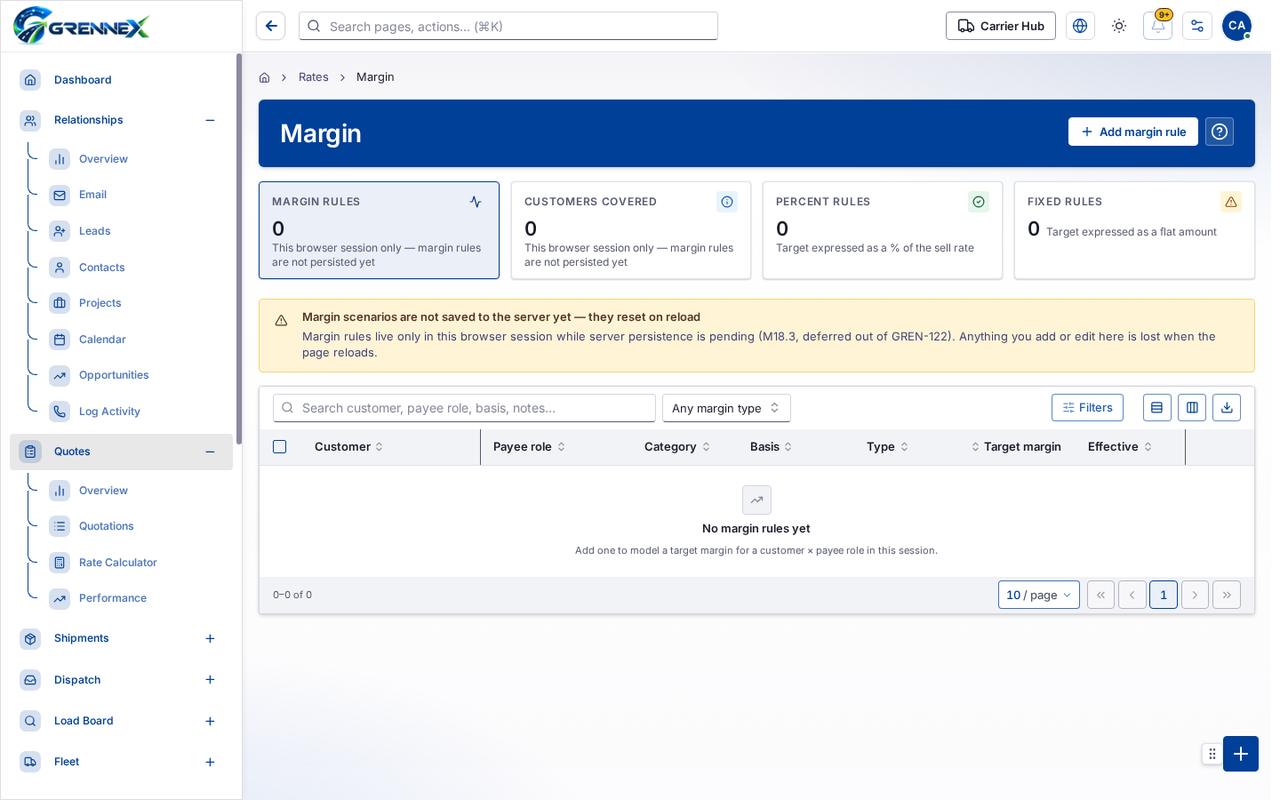Click the export download icon
This screenshot has width=1280, height=800.
[x=1227, y=408]
